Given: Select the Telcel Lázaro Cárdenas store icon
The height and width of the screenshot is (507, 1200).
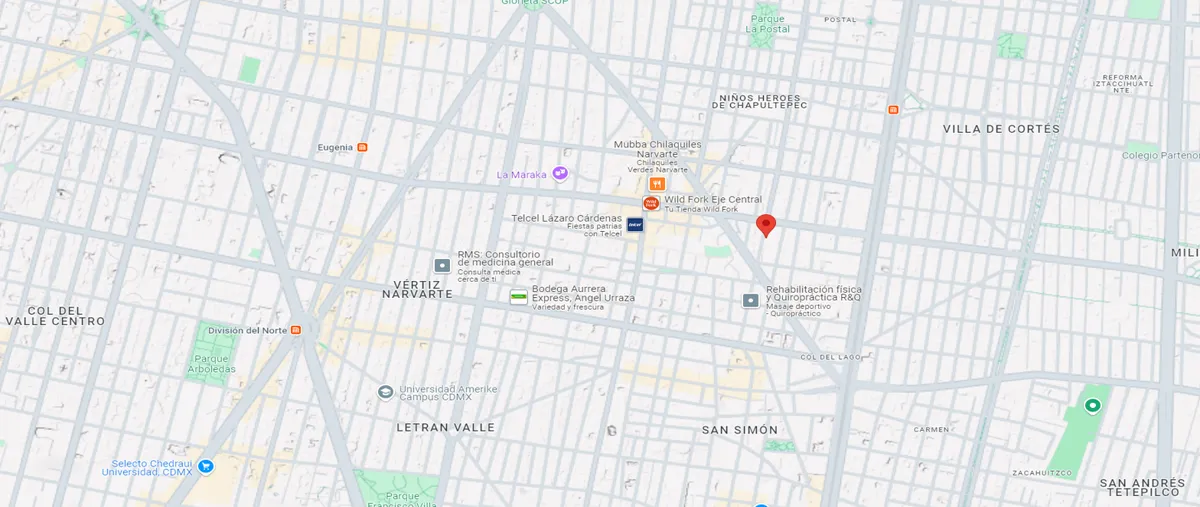Looking at the screenshot, I should 635,225.
